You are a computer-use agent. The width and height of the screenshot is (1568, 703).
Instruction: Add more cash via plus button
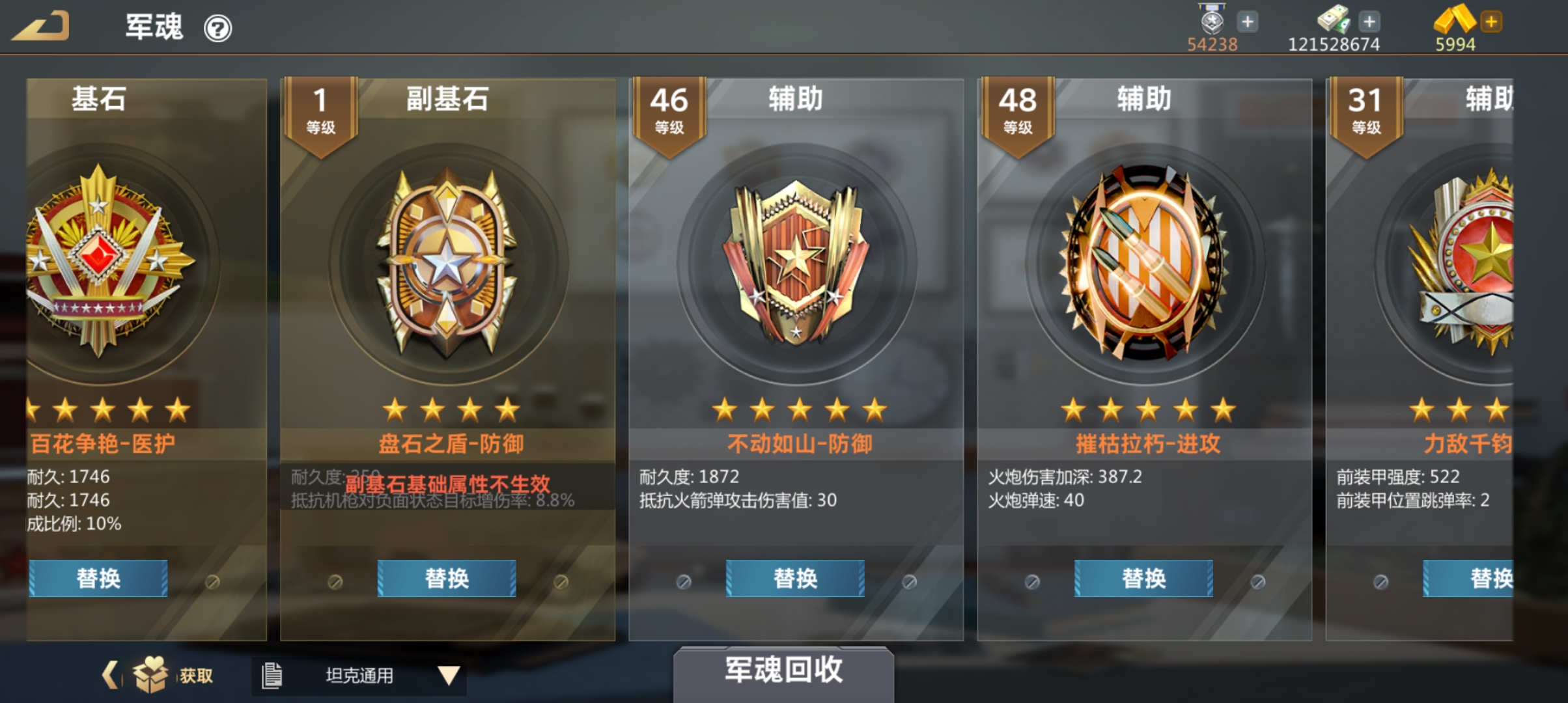pos(1369,21)
